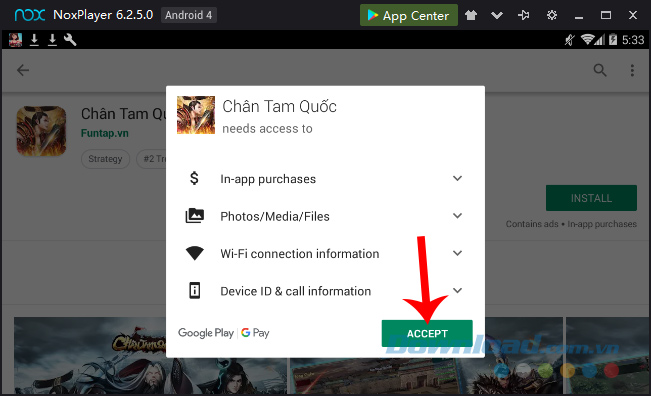The height and width of the screenshot is (396, 651).
Task: Click the Chân Tam Quốc dialog title
Action: coord(279,106)
